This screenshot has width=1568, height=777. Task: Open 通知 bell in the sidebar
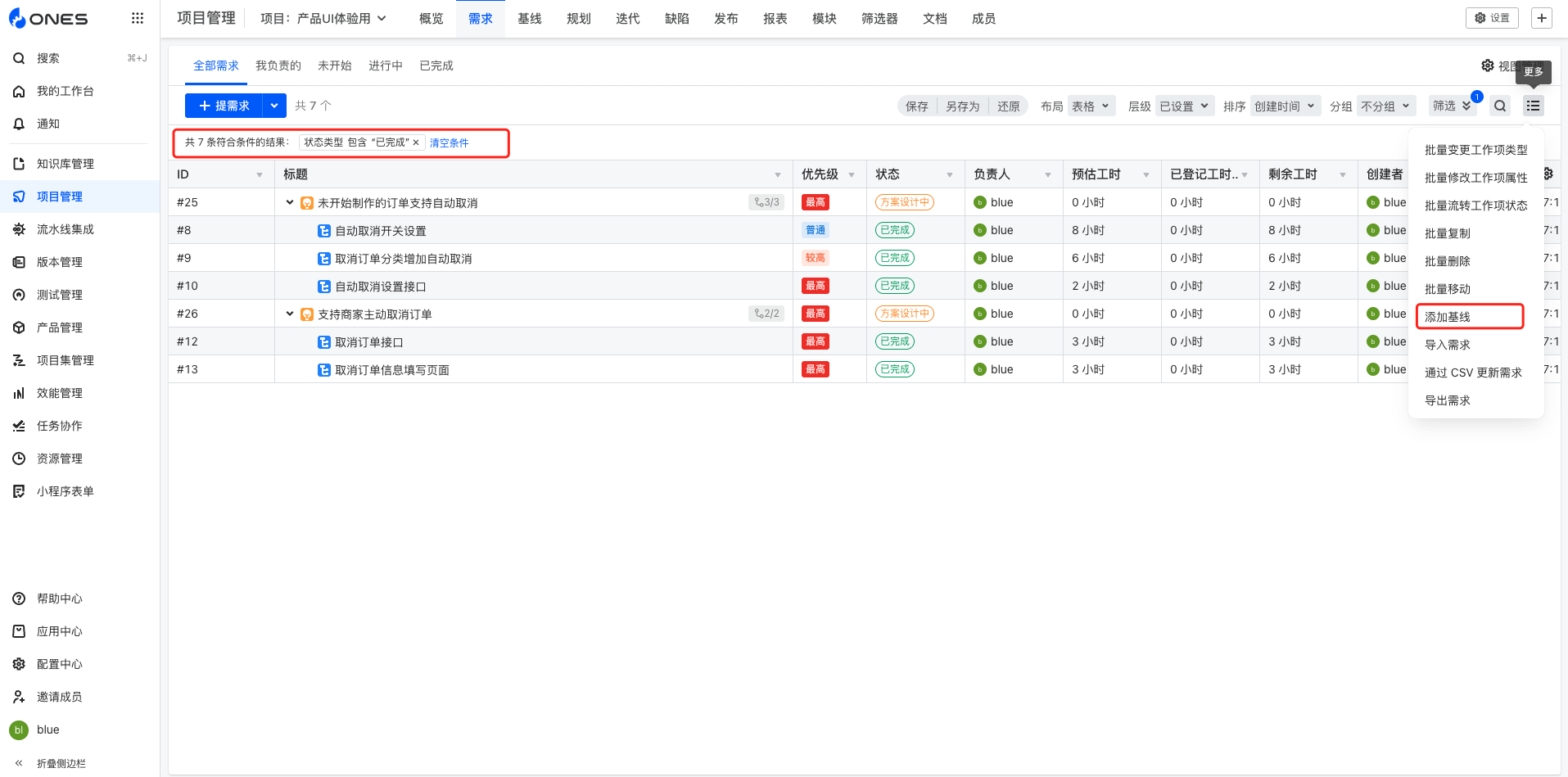[x=19, y=124]
